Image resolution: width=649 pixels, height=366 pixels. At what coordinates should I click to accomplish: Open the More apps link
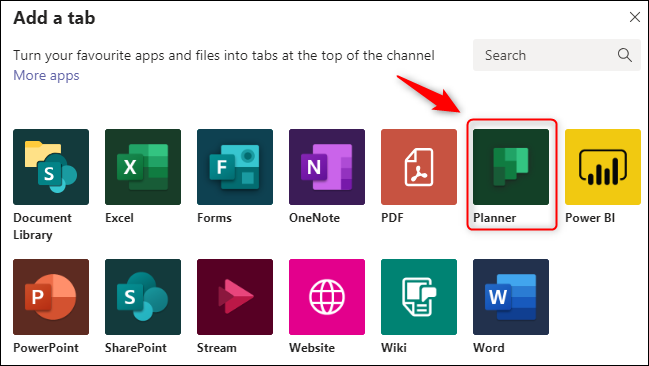46,75
